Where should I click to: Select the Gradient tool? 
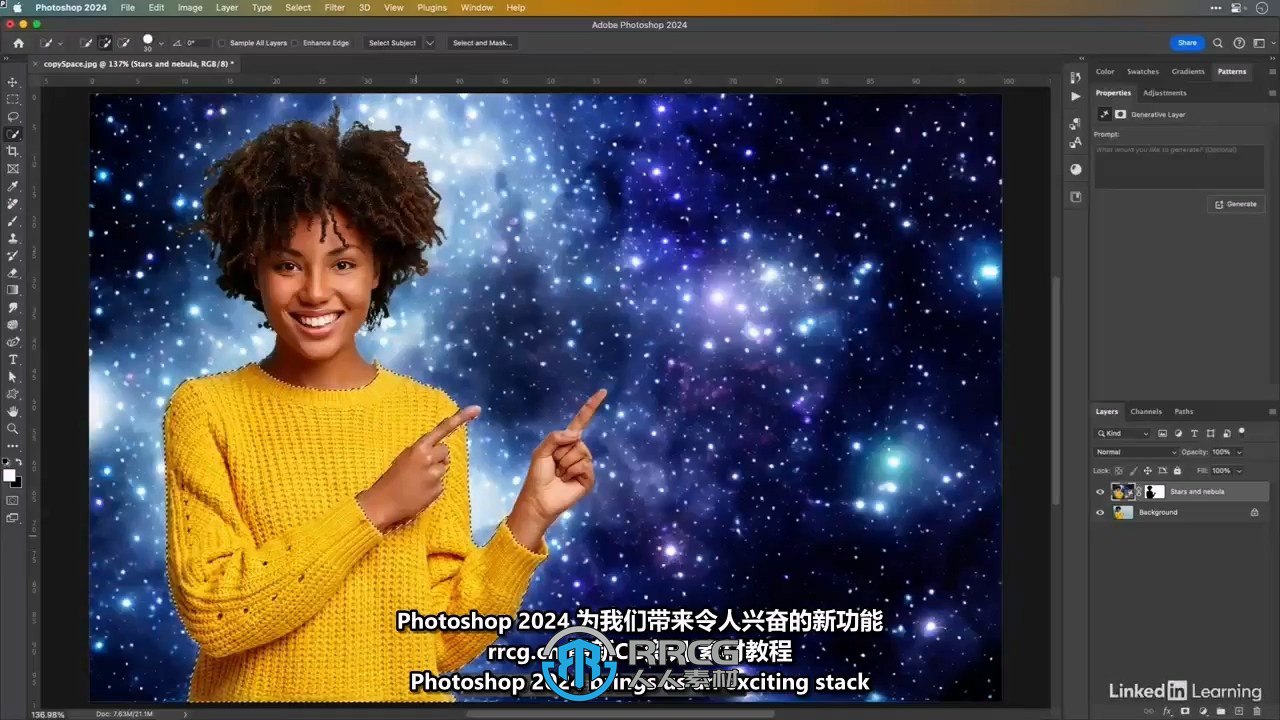point(13,290)
